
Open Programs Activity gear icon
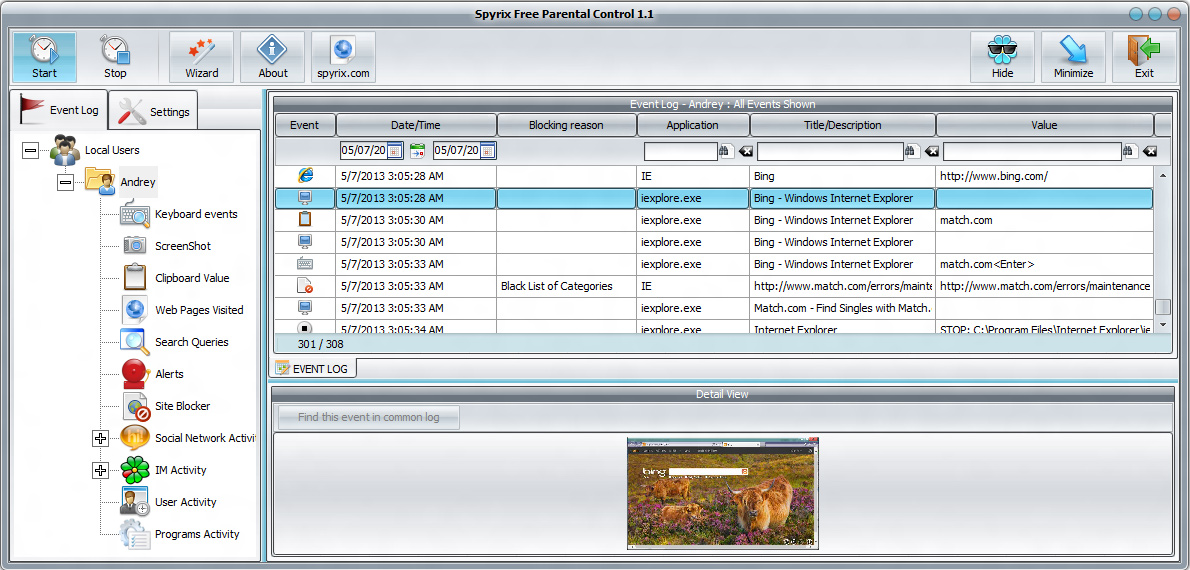pos(135,534)
